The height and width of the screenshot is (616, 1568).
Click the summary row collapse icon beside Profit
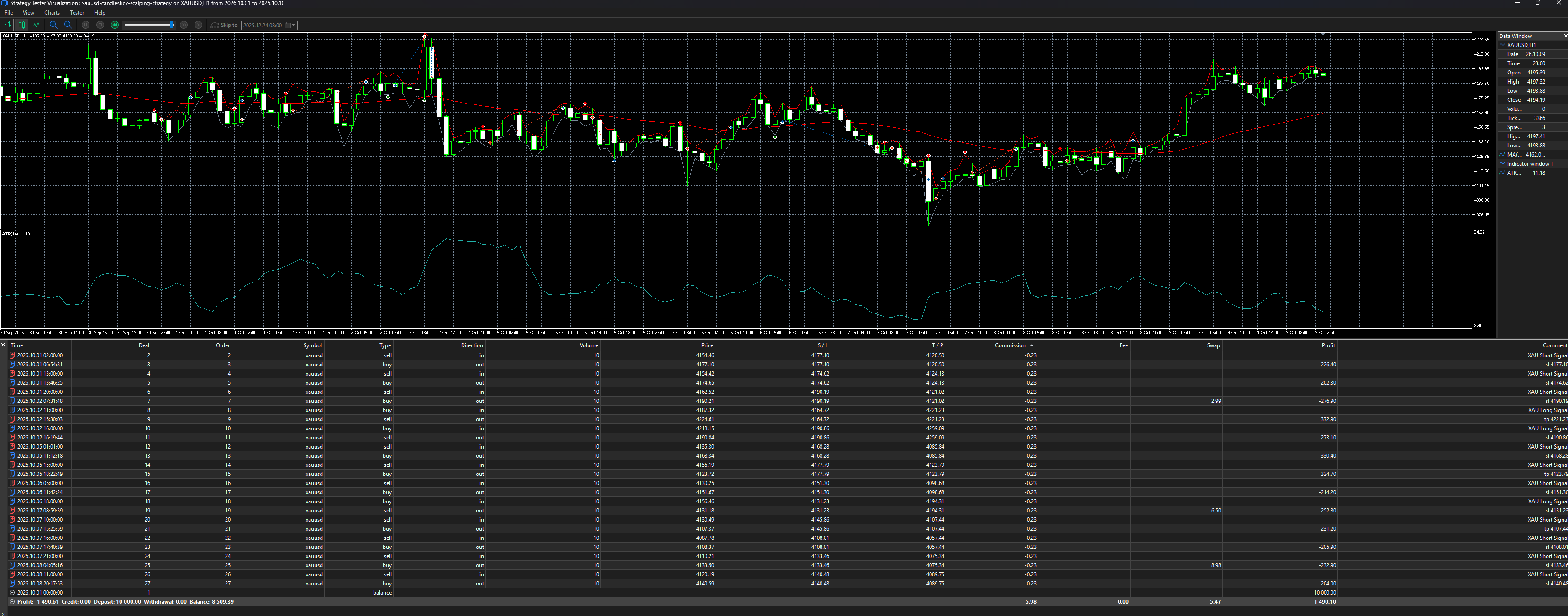[11, 601]
